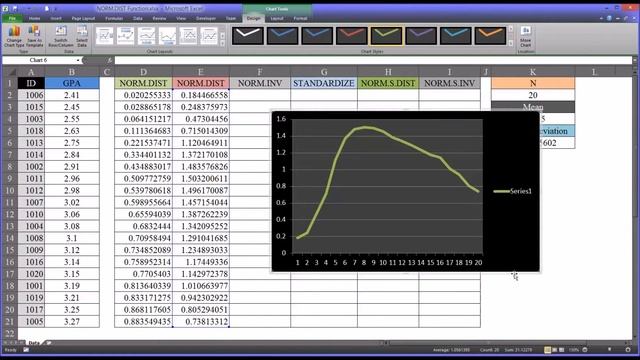Select row 10 header
This screenshot has height=360, width=640.
[x=9, y=191]
